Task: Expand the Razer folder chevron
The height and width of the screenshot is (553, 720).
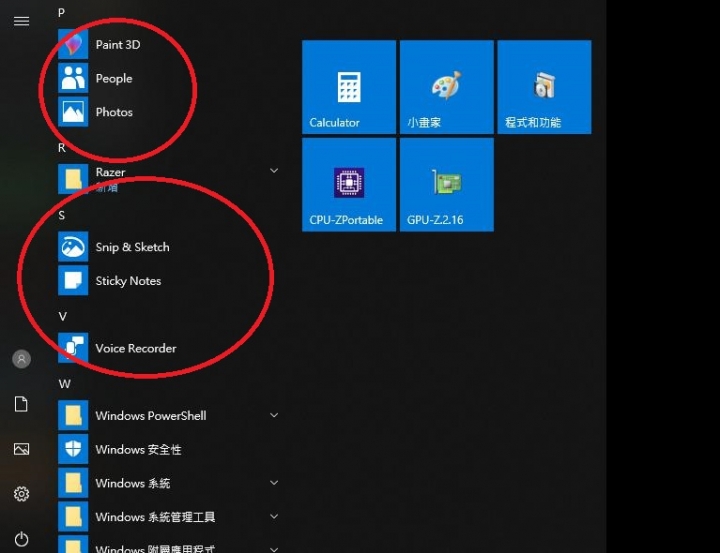Action: [x=274, y=170]
